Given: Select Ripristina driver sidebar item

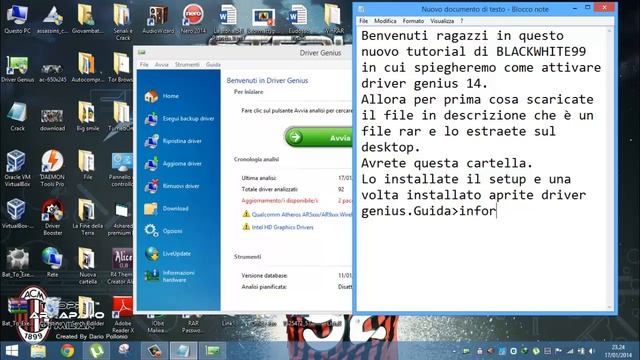Looking at the screenshot, I should click(173, 141).
